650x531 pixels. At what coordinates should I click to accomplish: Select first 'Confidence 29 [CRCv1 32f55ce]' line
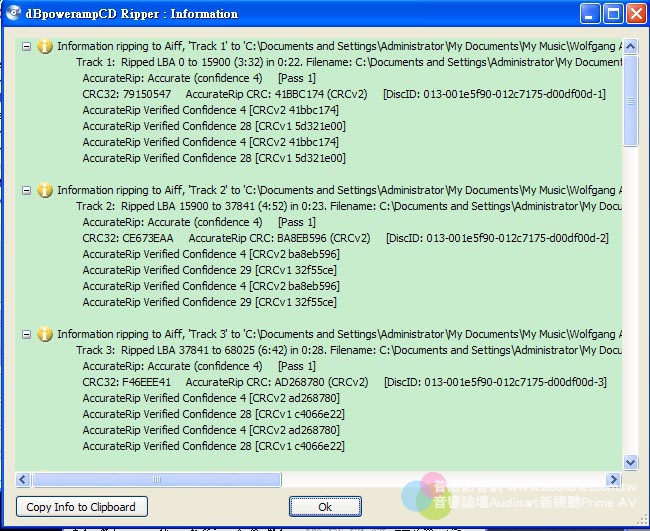[x=209, y=270]
